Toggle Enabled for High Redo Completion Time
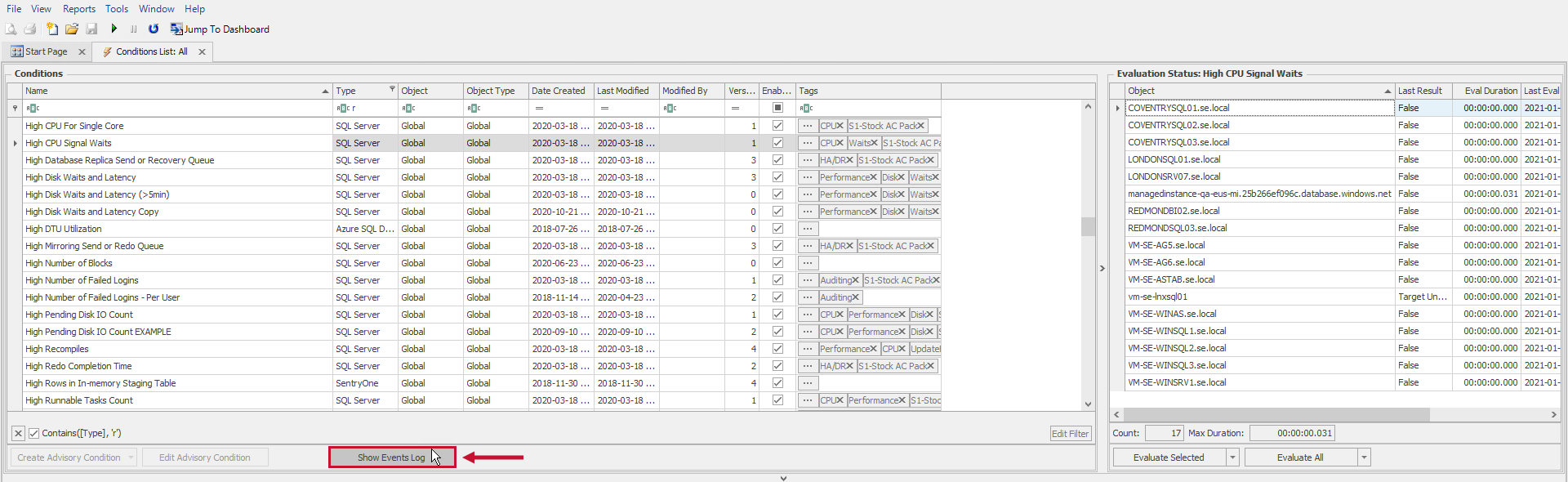Screen dimensions: 1568x482 click(x=777, y=366)
